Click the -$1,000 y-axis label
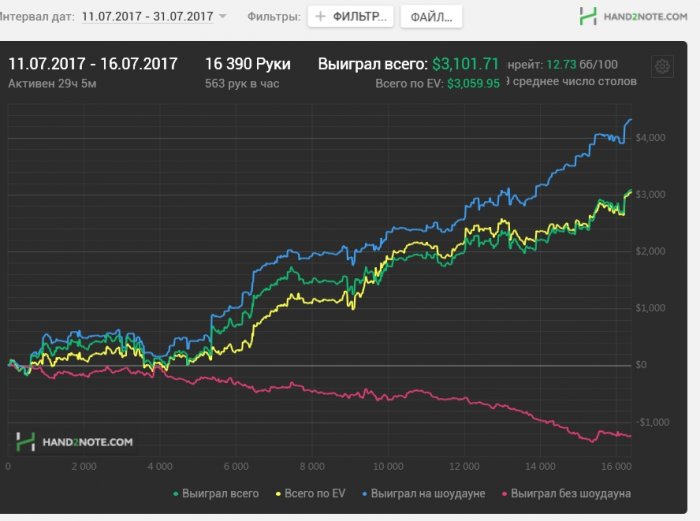 tap(652, 422)
